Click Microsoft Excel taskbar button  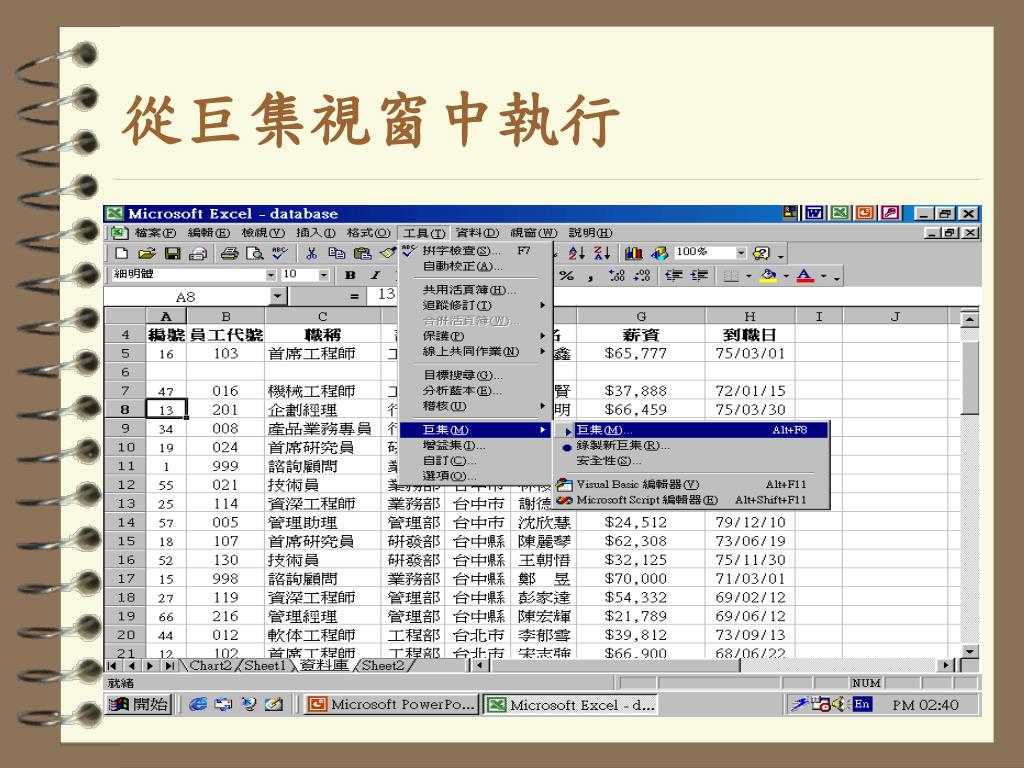[x=571, y=705]
